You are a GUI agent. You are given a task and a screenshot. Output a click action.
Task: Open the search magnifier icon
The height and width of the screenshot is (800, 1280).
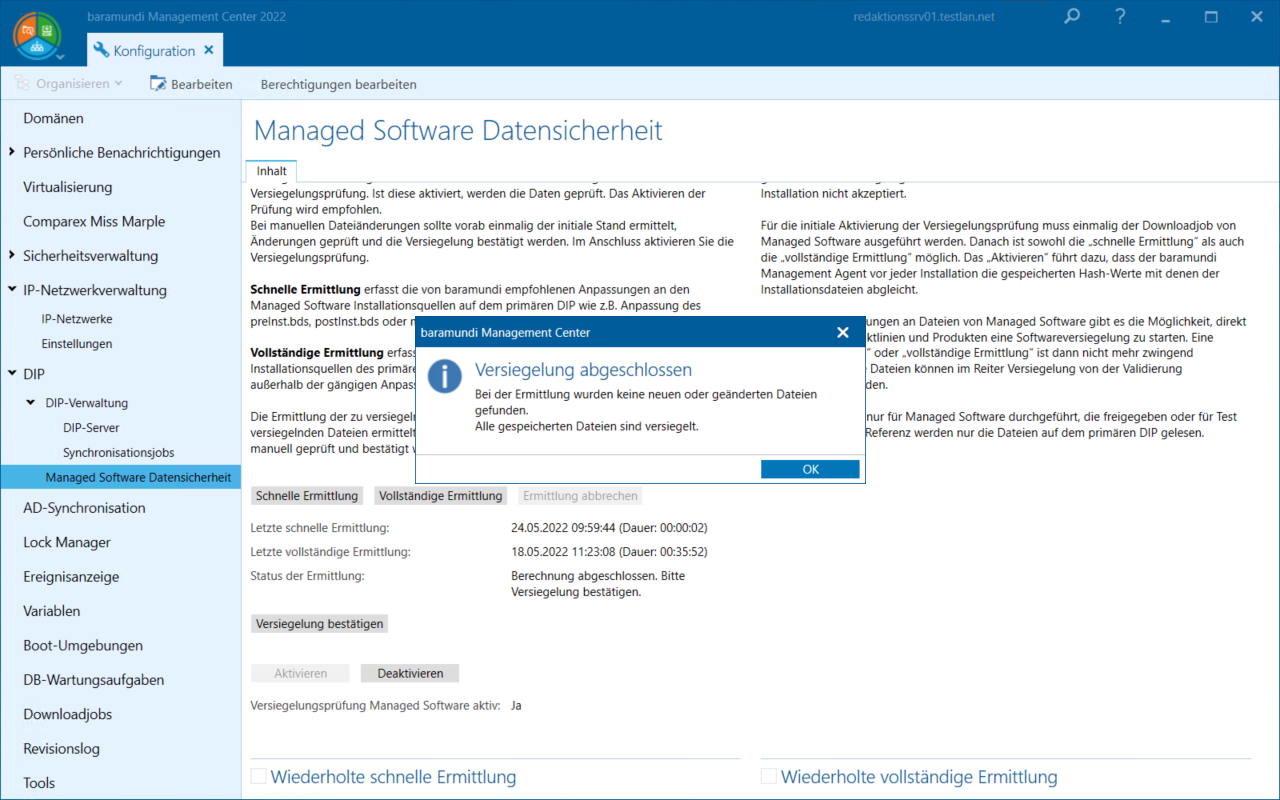click(x=1071, y=17)
